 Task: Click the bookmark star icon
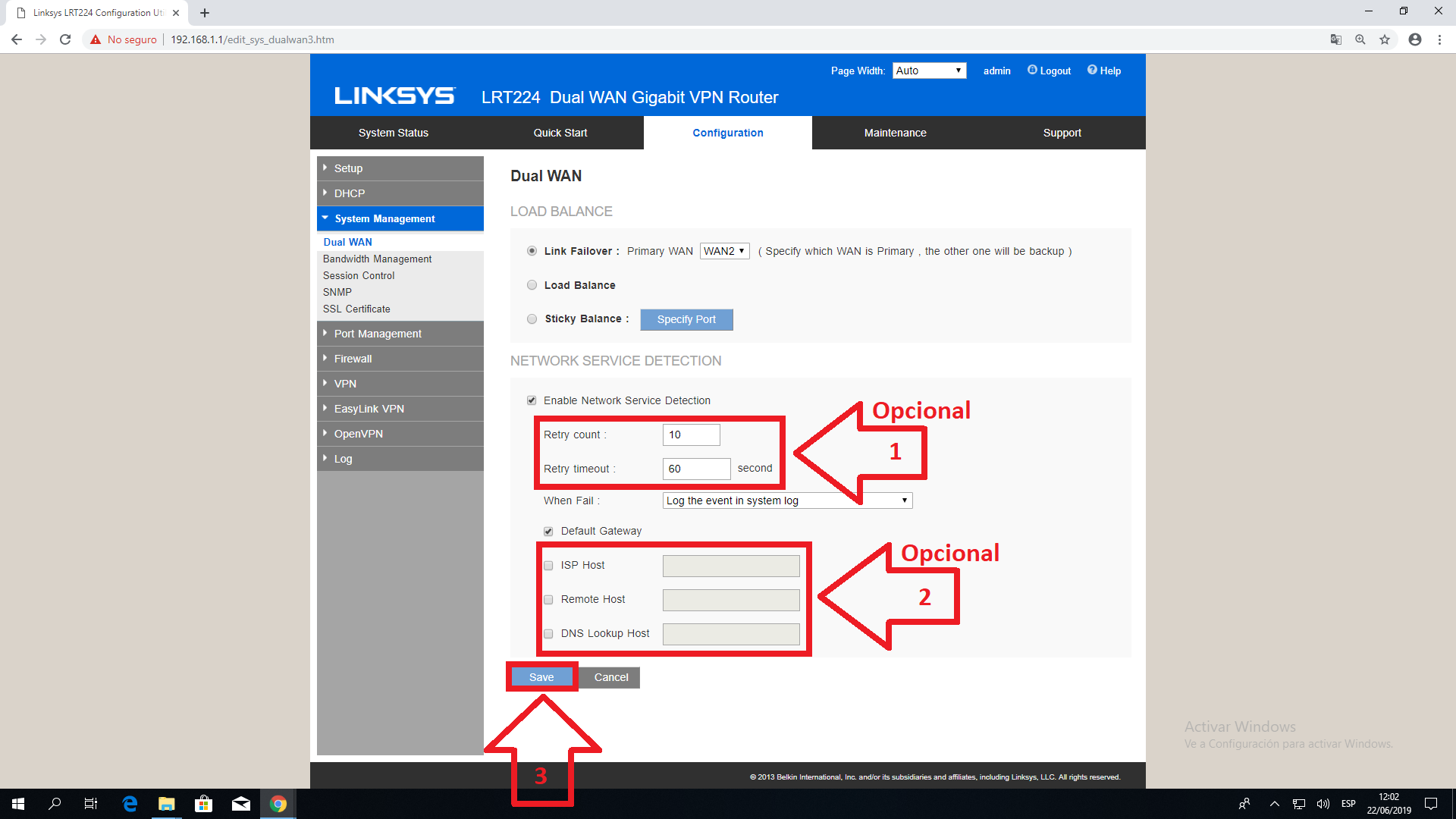1385,39
